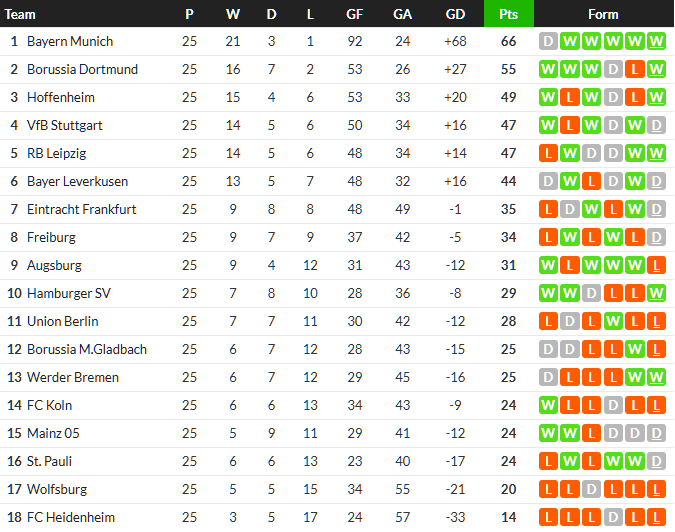Sort the table by the GD column header
The image size is (675, 532).
(x=455, y=14)
